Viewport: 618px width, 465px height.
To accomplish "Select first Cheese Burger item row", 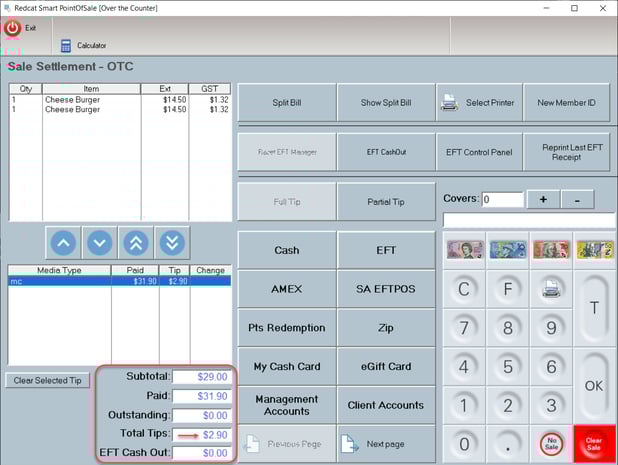I will pyautogui.click(x=119, y=100).
